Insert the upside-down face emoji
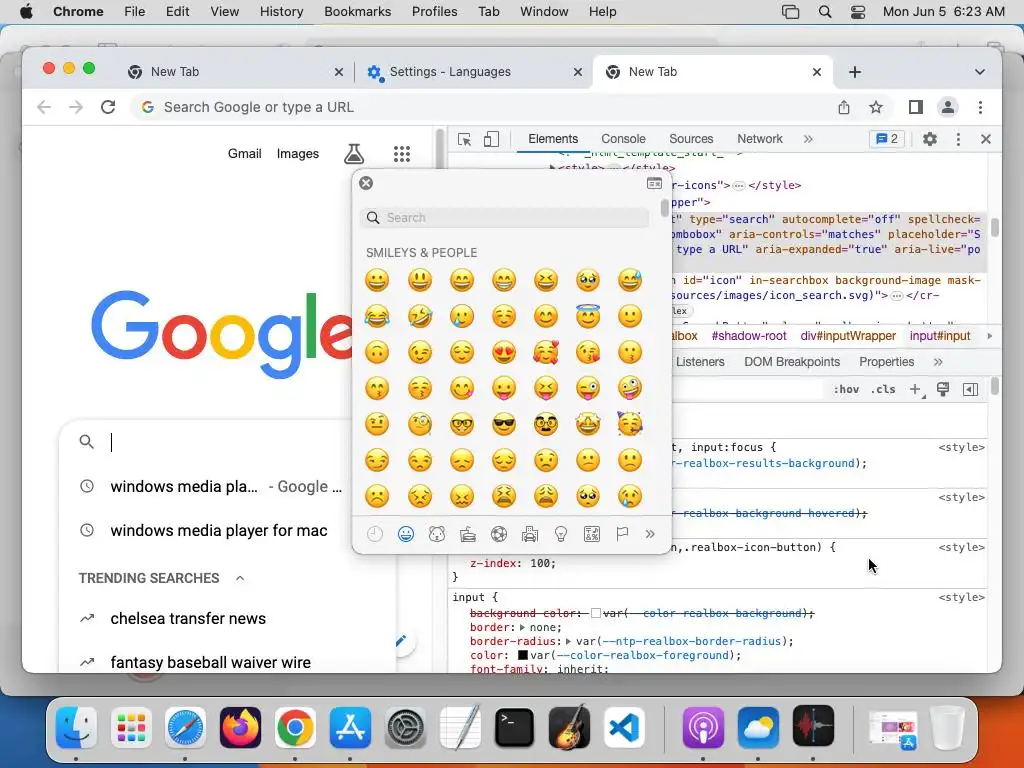 (x=377, y=352)
